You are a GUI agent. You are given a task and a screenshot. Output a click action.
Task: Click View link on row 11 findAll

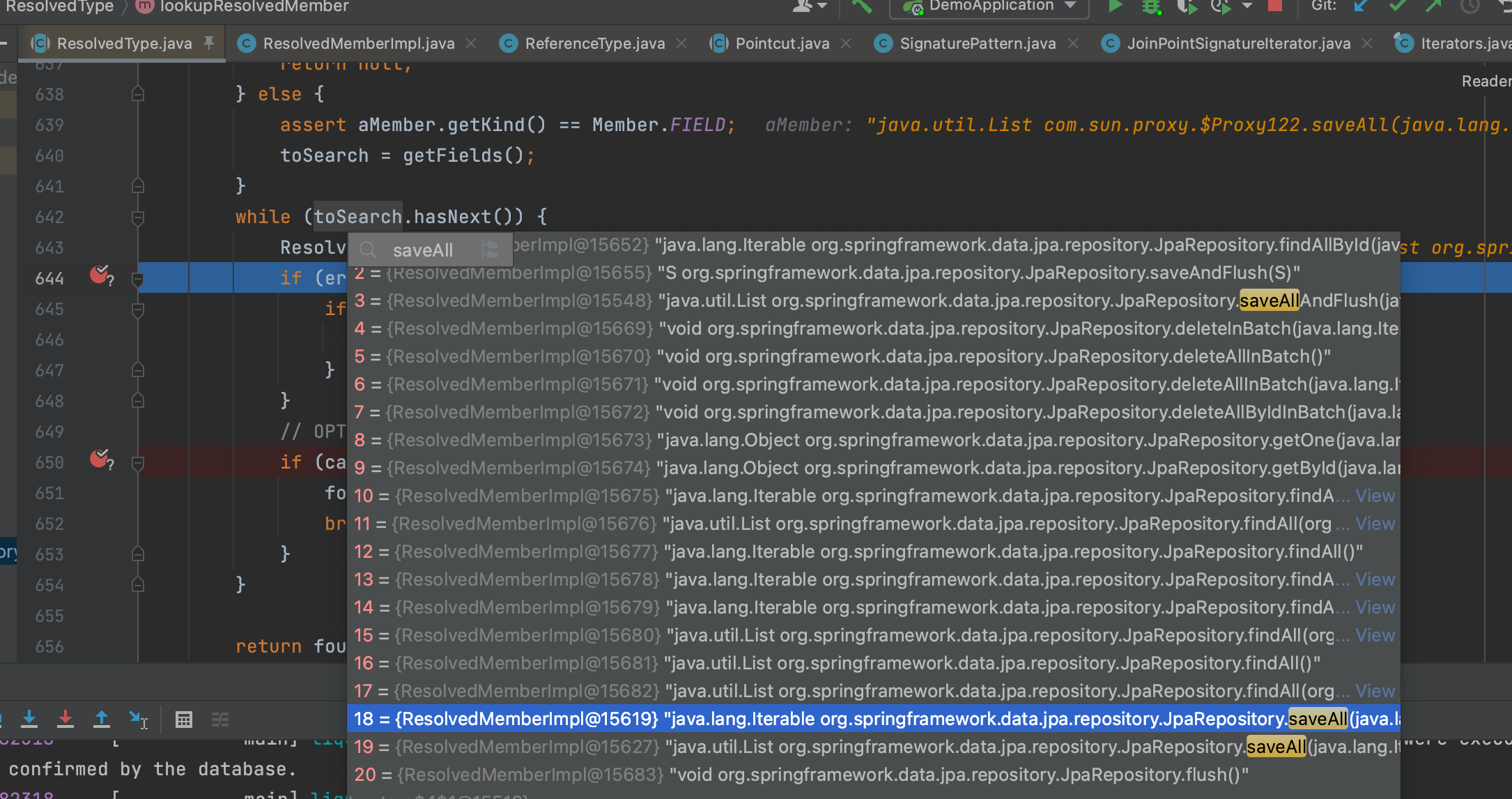(1375, 524)
